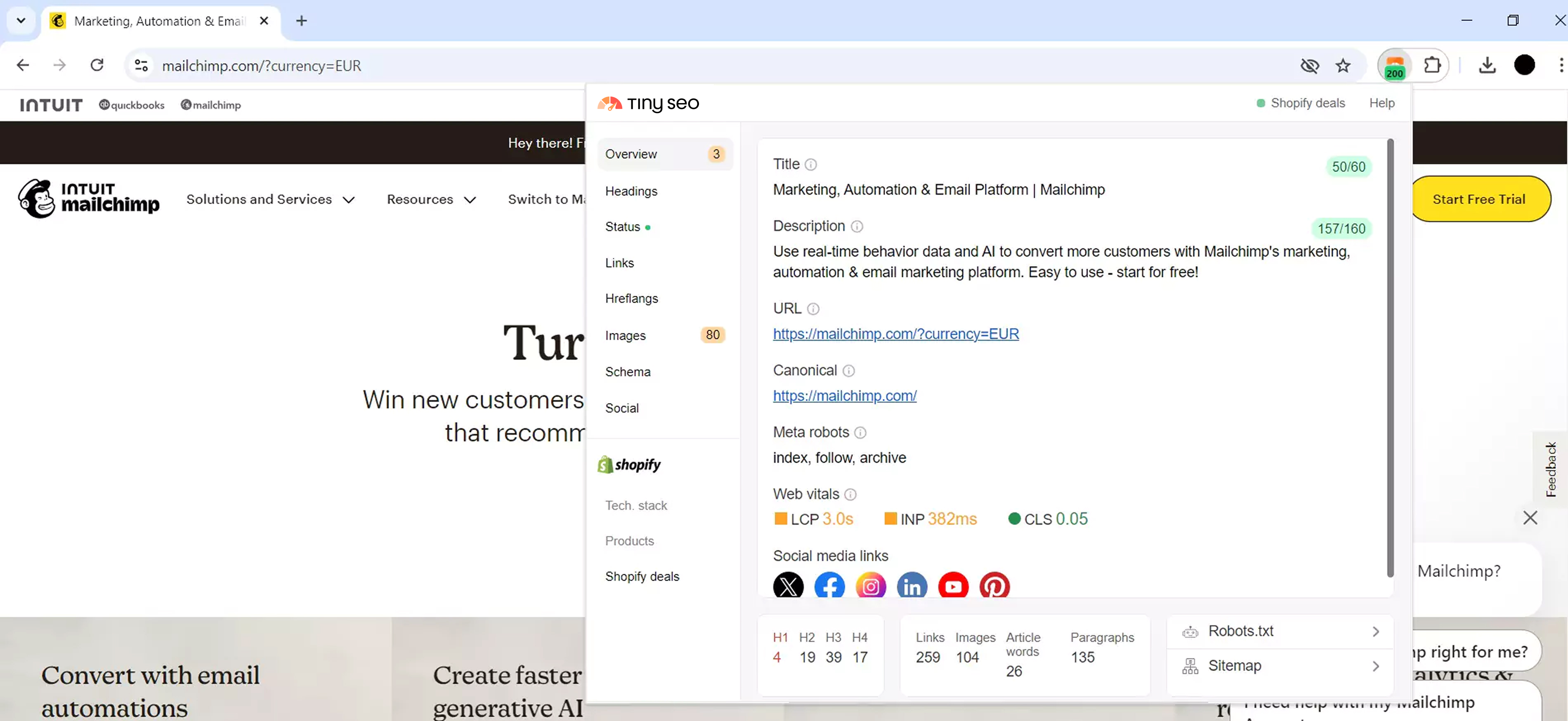Expand the Sitemap row

[1280, 666]
